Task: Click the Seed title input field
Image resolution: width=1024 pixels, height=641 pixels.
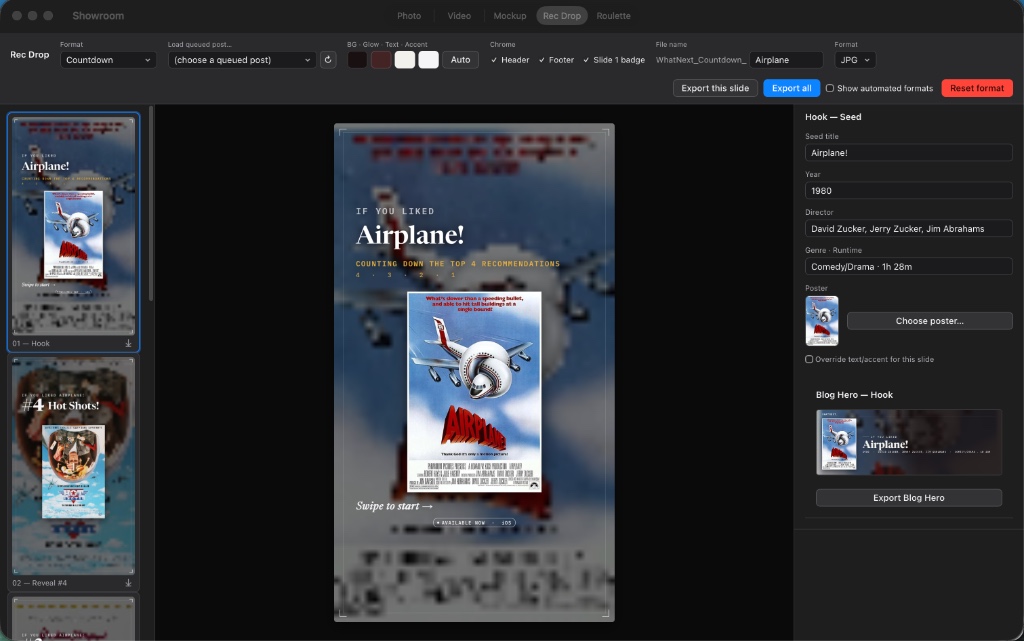Action: tap(908, 153)
